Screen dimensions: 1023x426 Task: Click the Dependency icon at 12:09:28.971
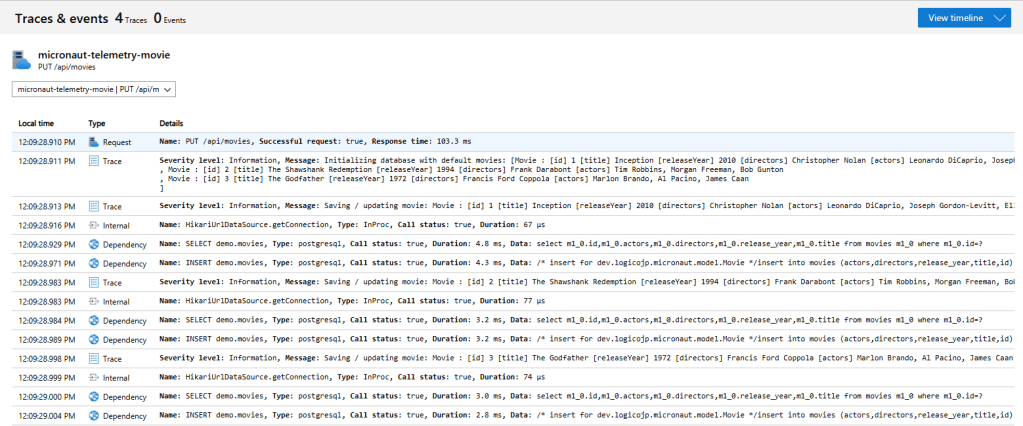click(x=94, y=263)
